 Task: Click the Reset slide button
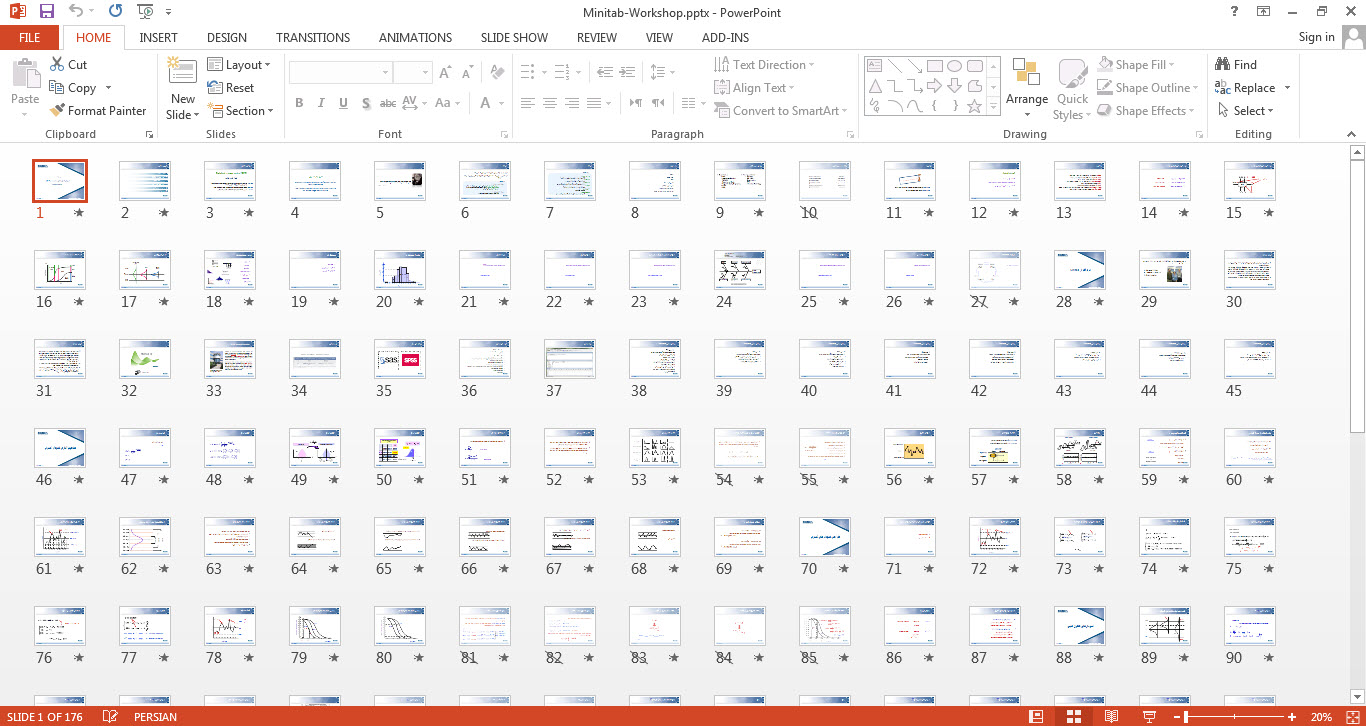(x=231, y=88)
